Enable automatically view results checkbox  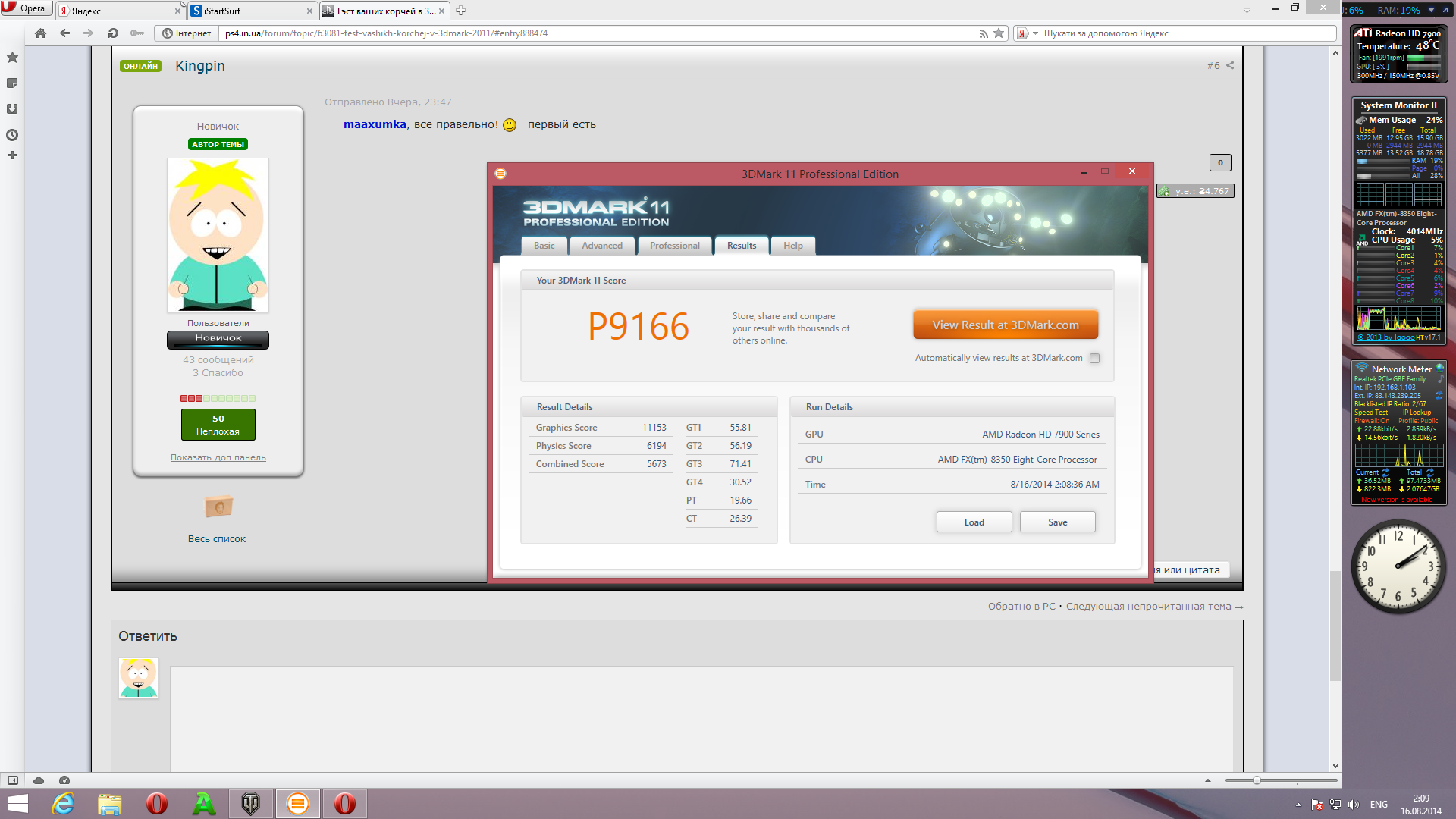[1094, 358]
